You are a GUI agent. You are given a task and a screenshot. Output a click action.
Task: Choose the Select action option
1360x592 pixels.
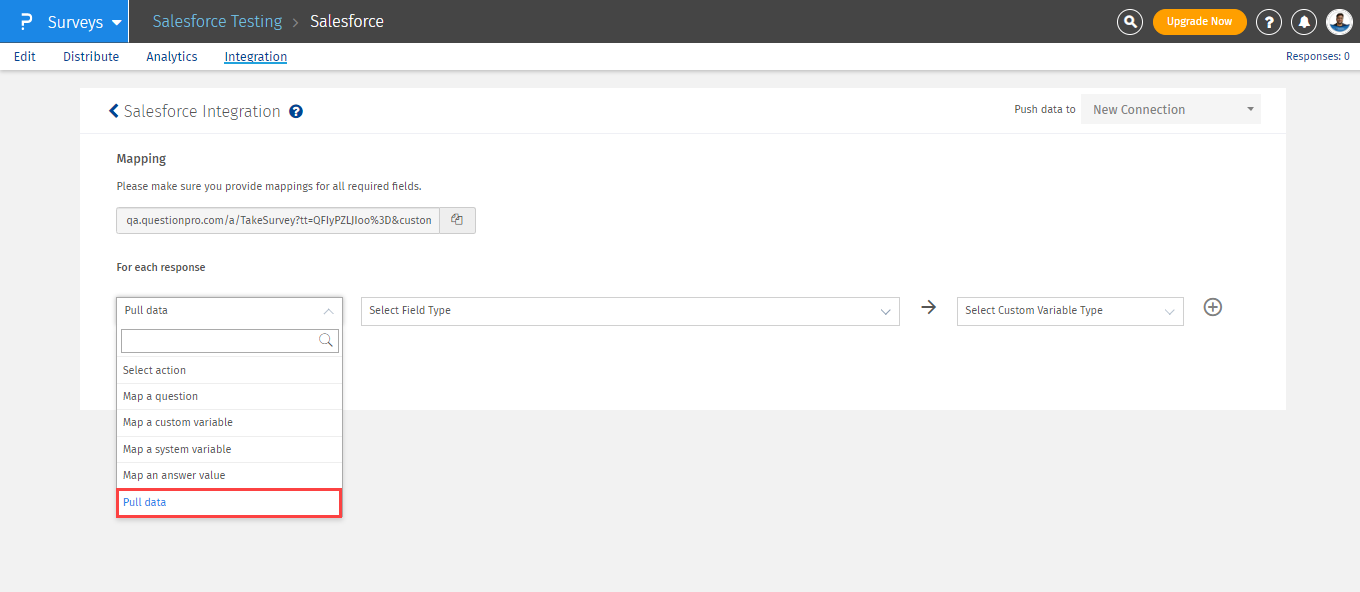click(229, 370)
